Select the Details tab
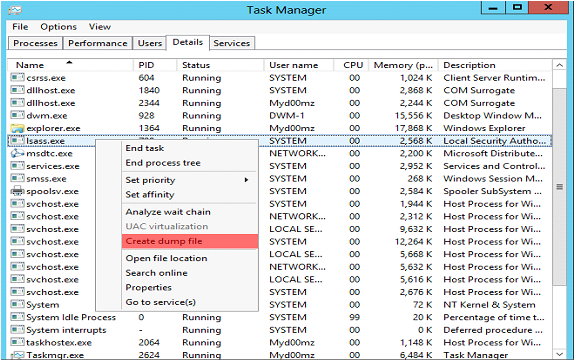Screen dimensions: 574x360 click(x=188, y=42)
